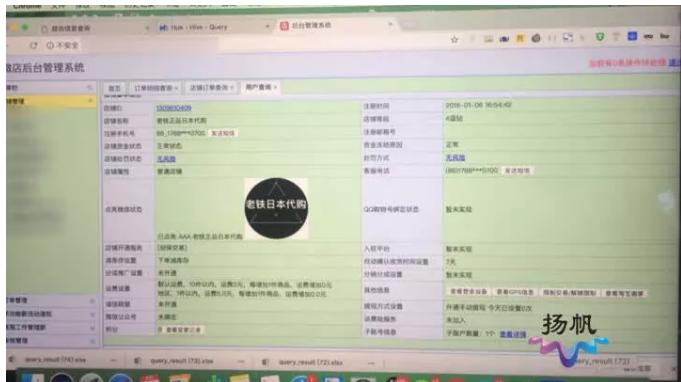Click the registration time 2016-01-06 value
Viewport: 681px width, 382px height.
(478, 105)
